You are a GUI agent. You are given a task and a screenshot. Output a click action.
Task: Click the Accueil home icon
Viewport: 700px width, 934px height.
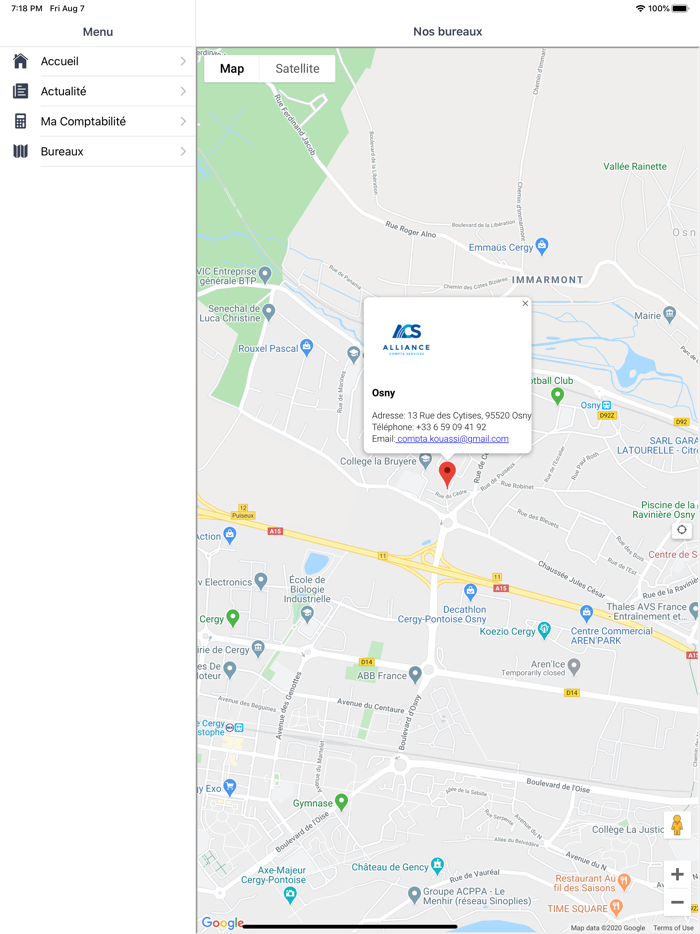[x=20, y=61]
